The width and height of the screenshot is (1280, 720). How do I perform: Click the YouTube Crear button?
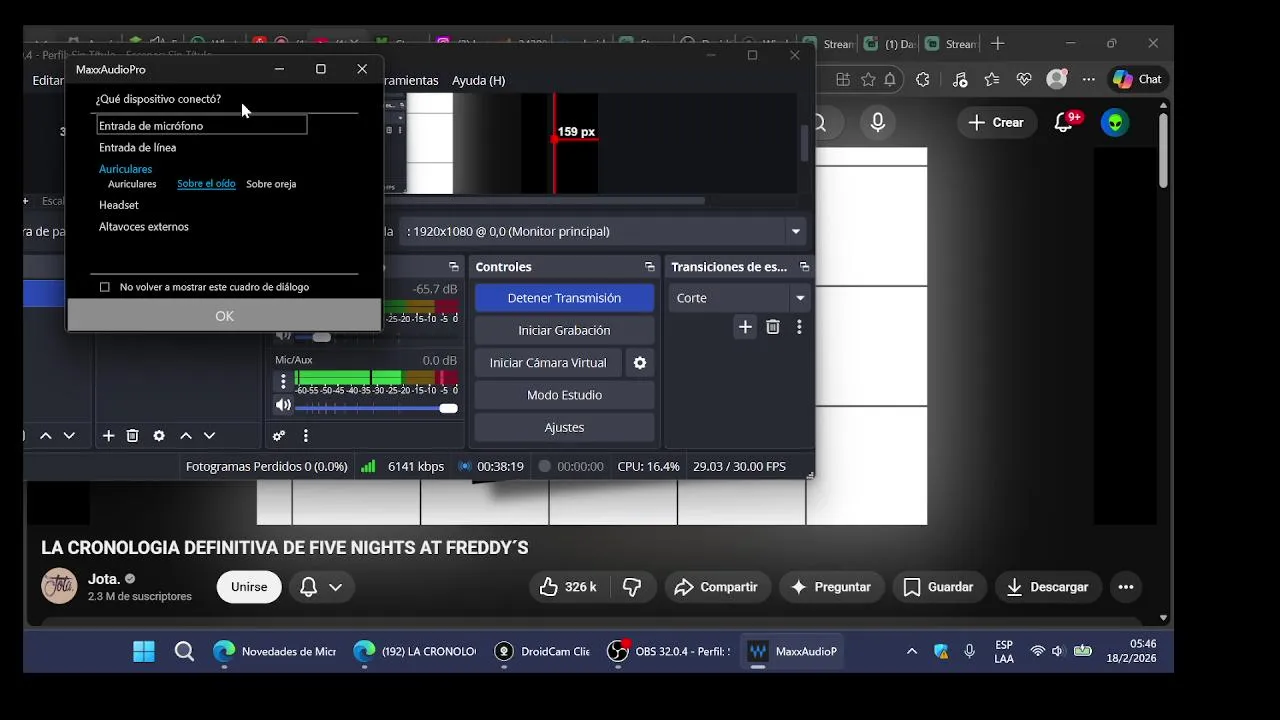pyautogui.click(x=996, y=123)
